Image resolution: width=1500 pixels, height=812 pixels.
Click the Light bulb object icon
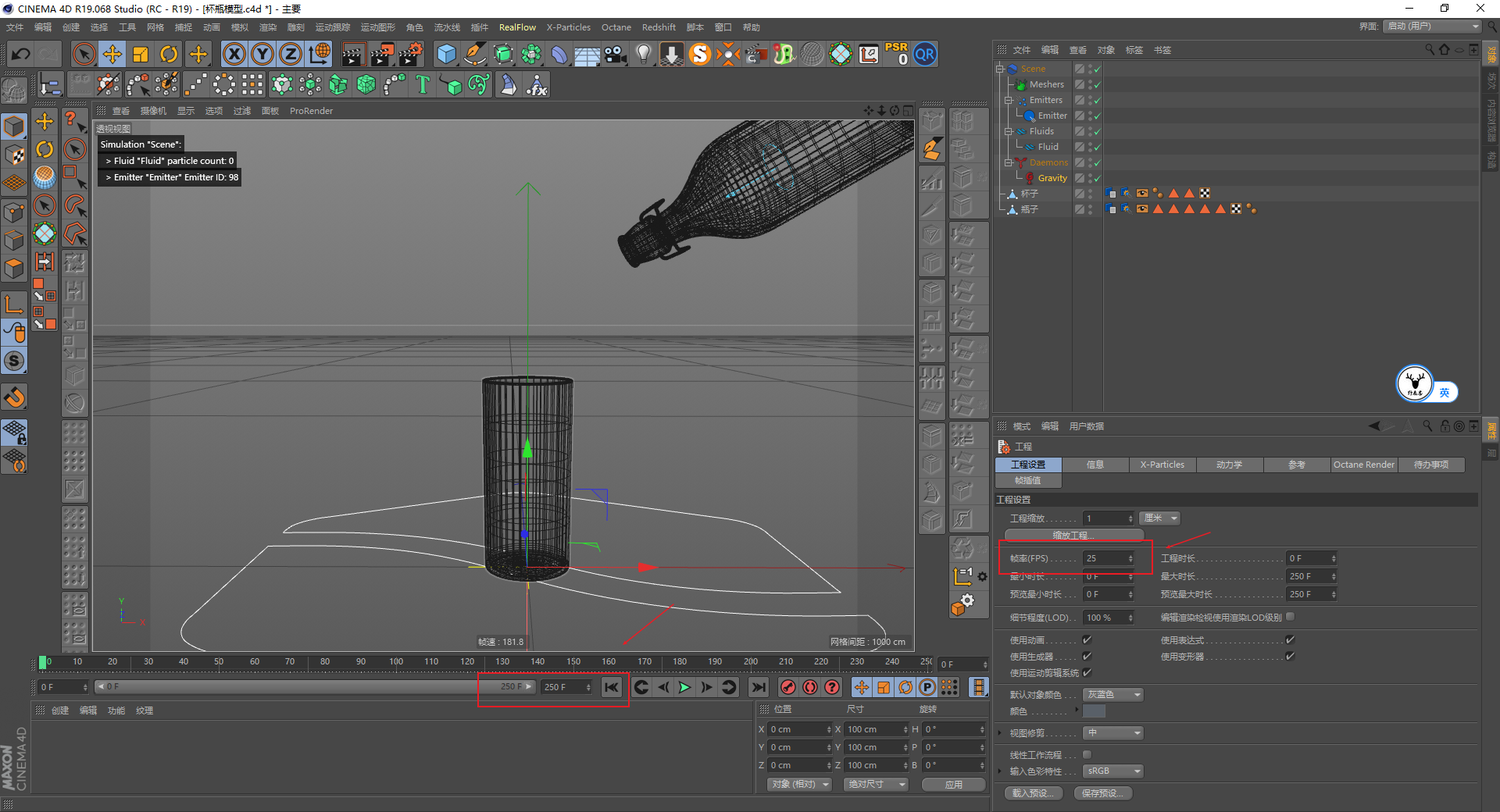click(x=643, y=54)
